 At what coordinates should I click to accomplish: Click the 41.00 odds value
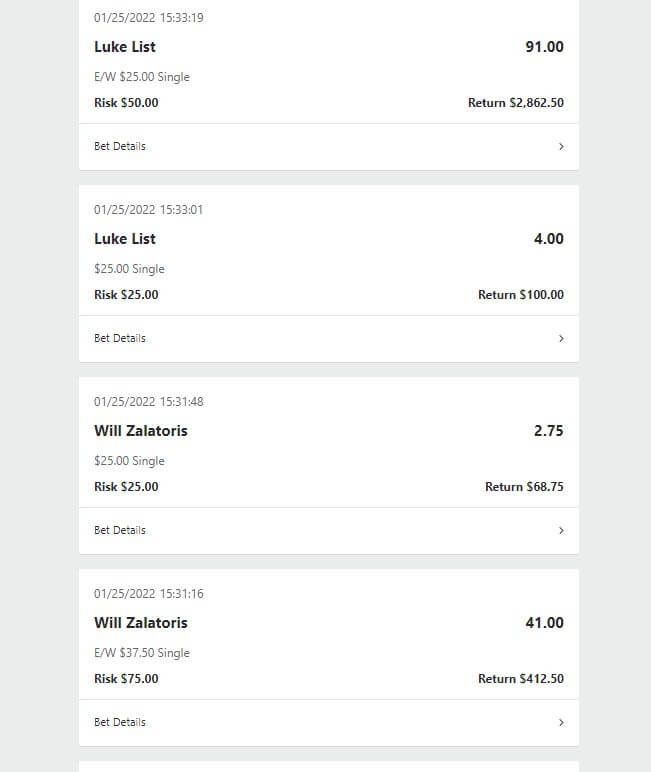click(x=544, y=623)
